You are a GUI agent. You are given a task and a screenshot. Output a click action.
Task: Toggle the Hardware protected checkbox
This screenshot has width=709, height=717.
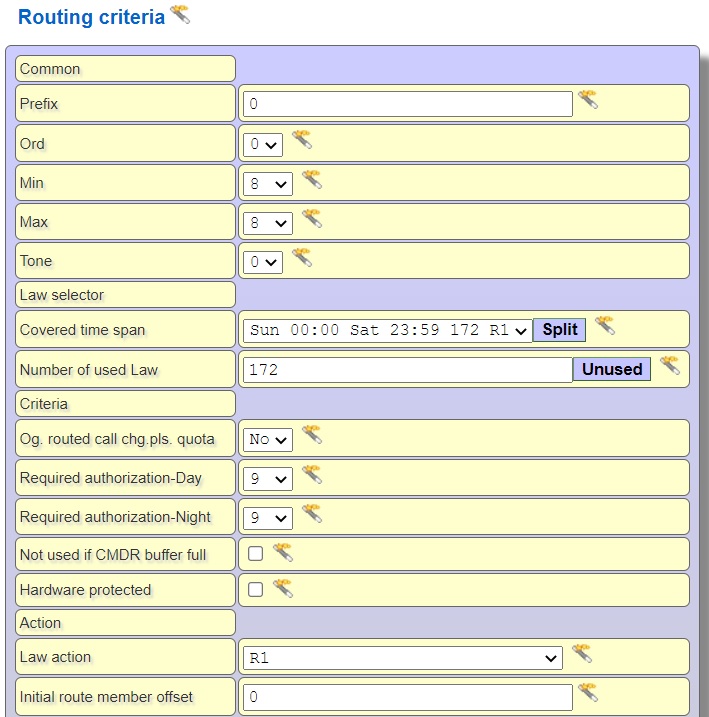(256, 590)
